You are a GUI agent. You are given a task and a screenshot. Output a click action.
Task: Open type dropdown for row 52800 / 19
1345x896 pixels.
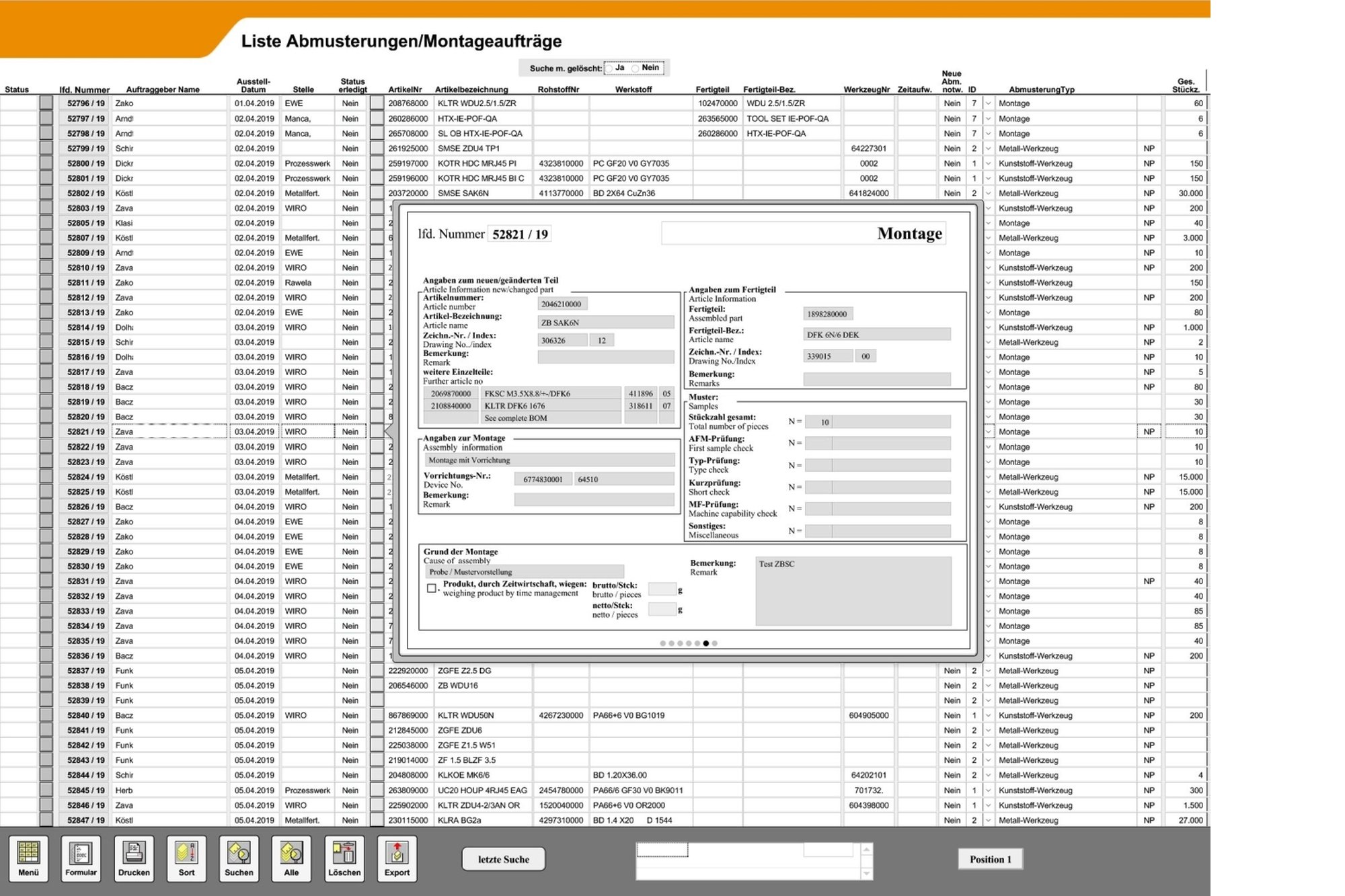click(x=988, y=163)
